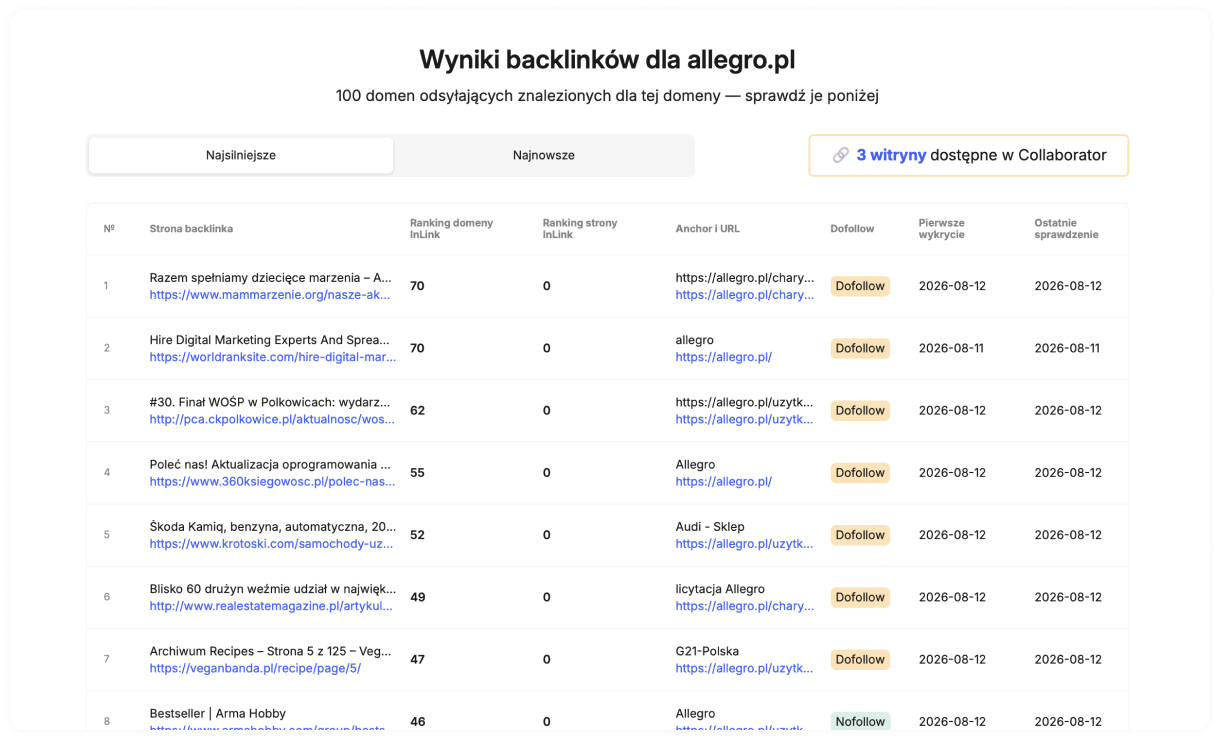Viewport: 1220px width, 740px height.
Task: Open the mammarzenie.org backlink URL
Action: (270, 295)
